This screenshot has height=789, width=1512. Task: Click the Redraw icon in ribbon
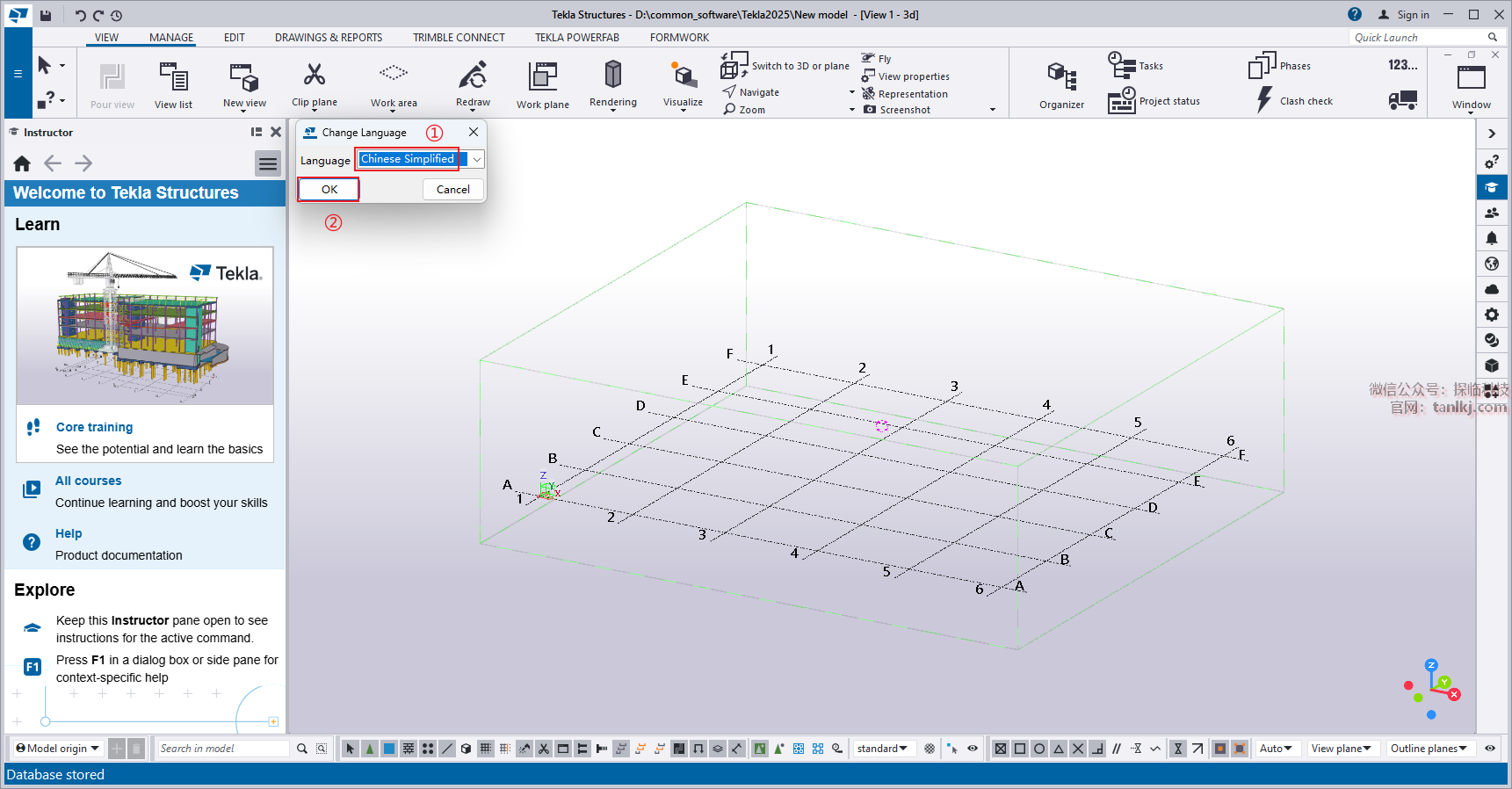click(473, 76)
